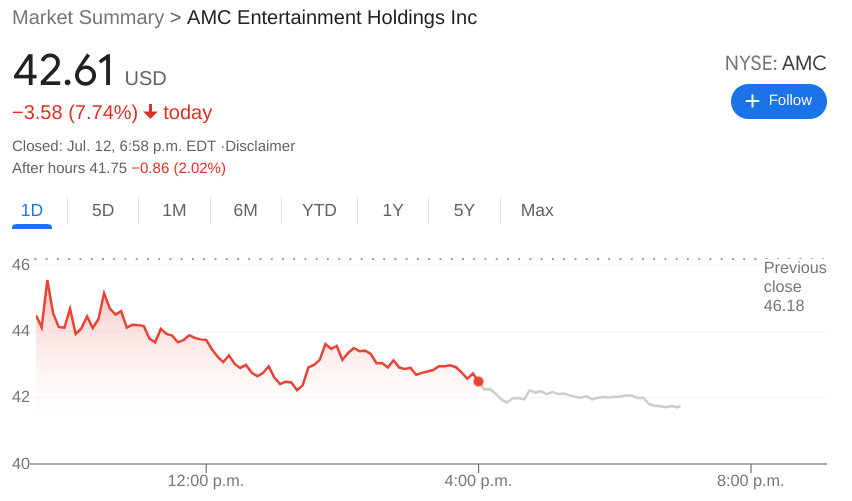Open the Market Summary link
The image size is (852, 501).
tap(88, 18)
